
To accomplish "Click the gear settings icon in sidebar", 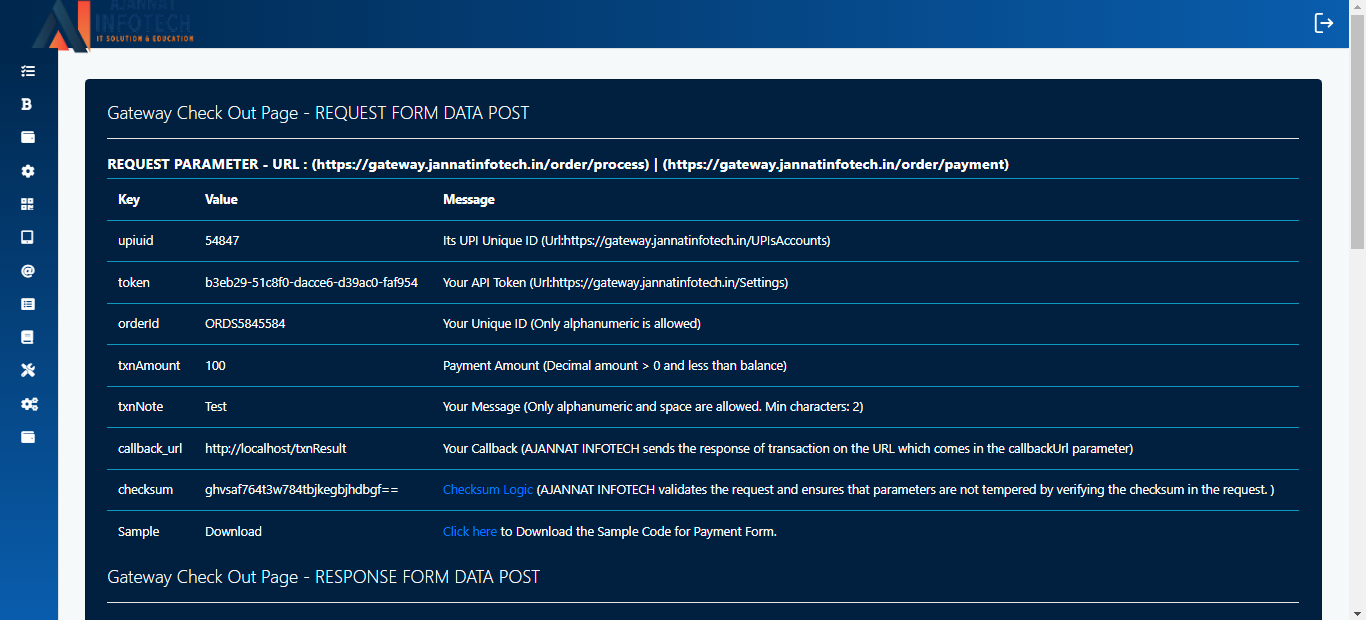I will (28, 171).
